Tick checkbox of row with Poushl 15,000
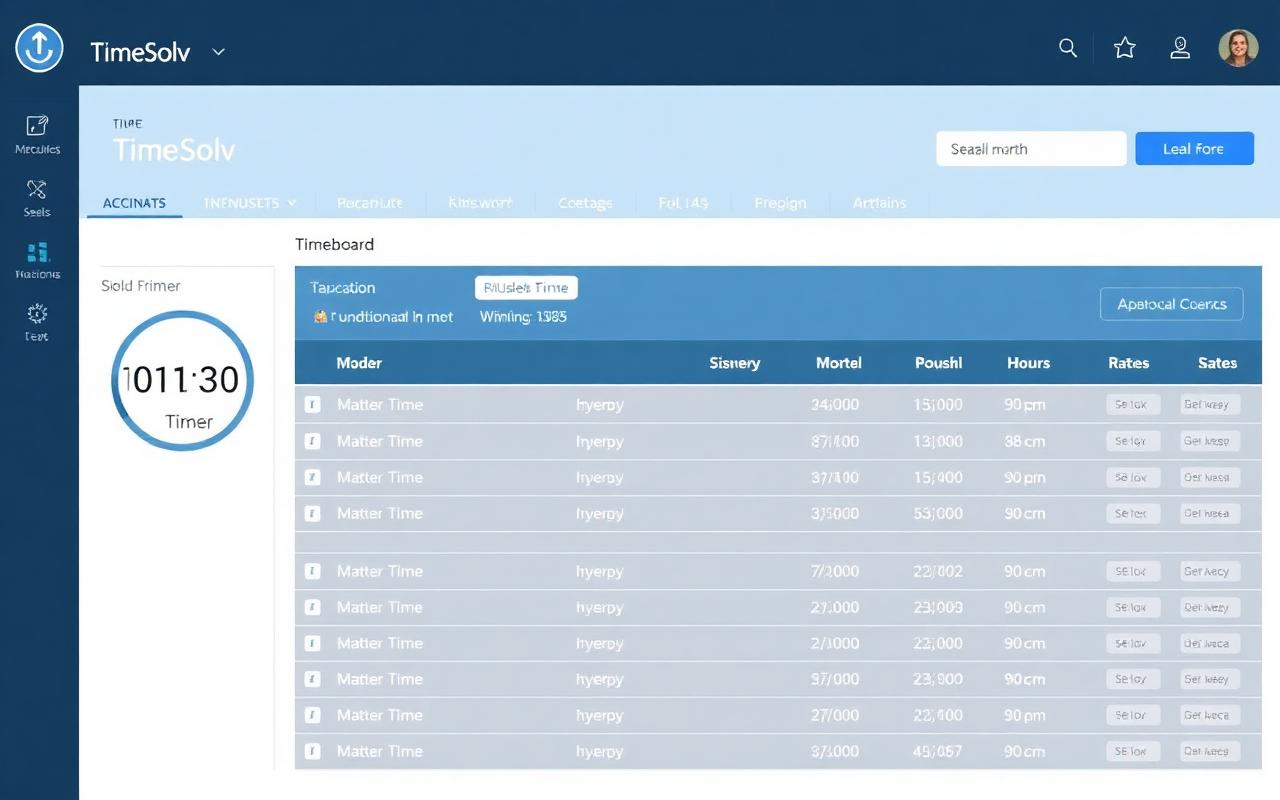 312,405
